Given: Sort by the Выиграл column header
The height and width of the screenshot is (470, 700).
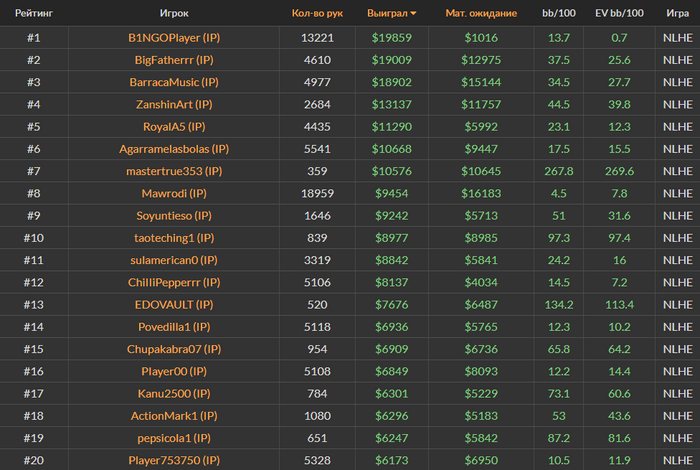Looking at the screenshot, I should click(387, 13).
